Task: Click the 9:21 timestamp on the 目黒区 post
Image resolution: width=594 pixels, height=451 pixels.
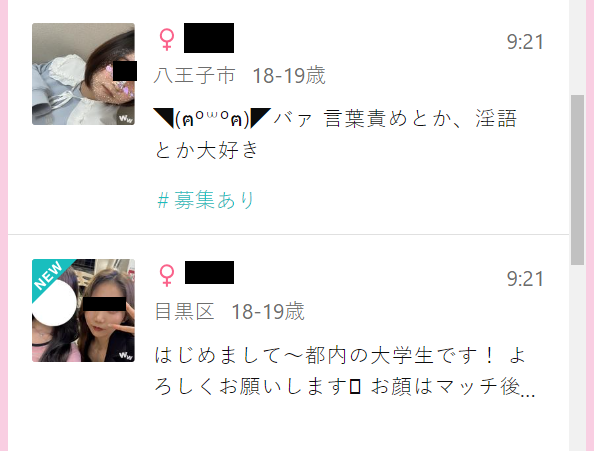Action: tap(525, 279)
